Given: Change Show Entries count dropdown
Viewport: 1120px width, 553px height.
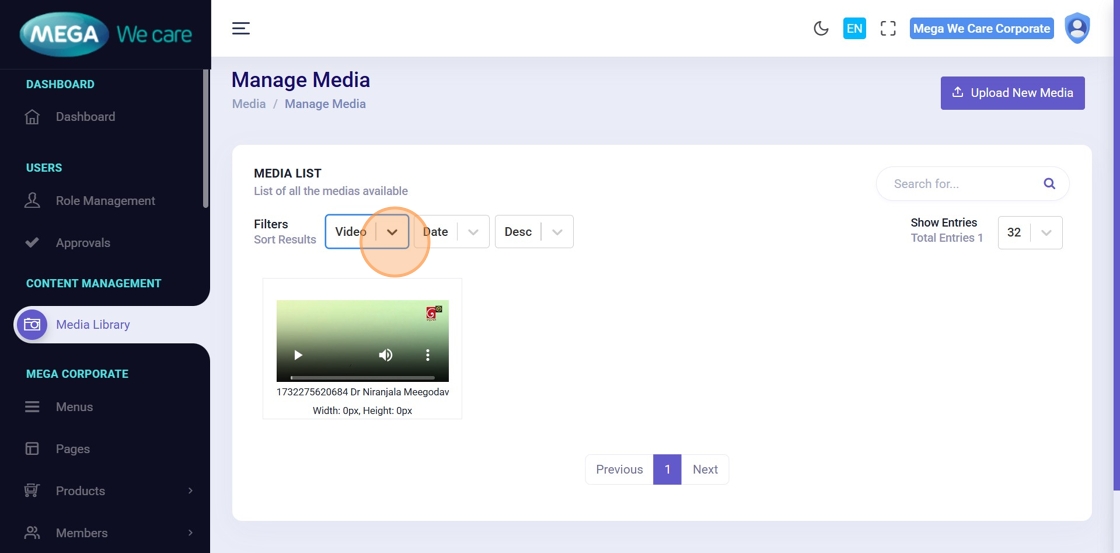Looking at the screenshot, I should coord(1030,232).
